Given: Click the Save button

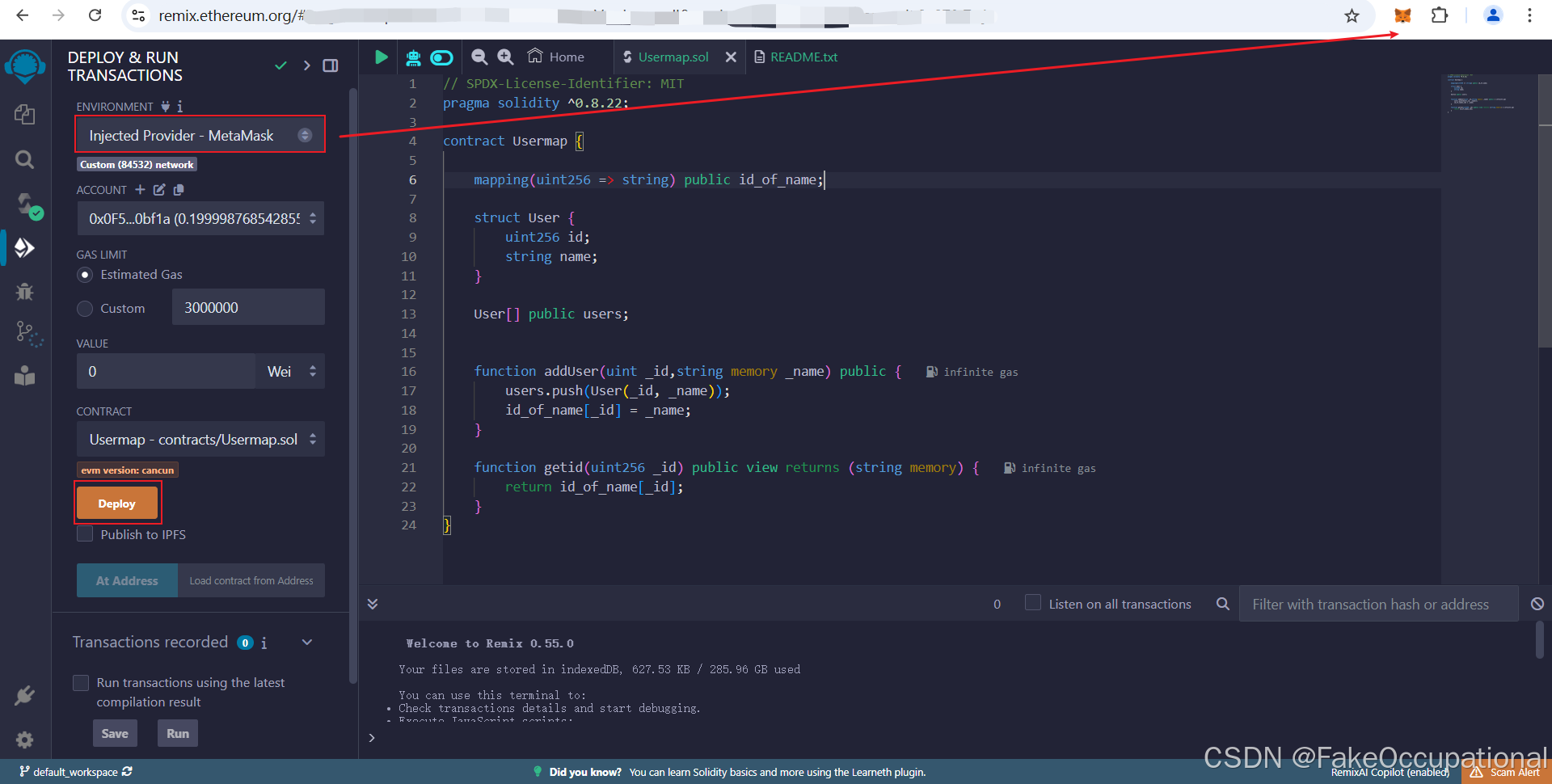Looking at the screenshot, I should 115,733.
